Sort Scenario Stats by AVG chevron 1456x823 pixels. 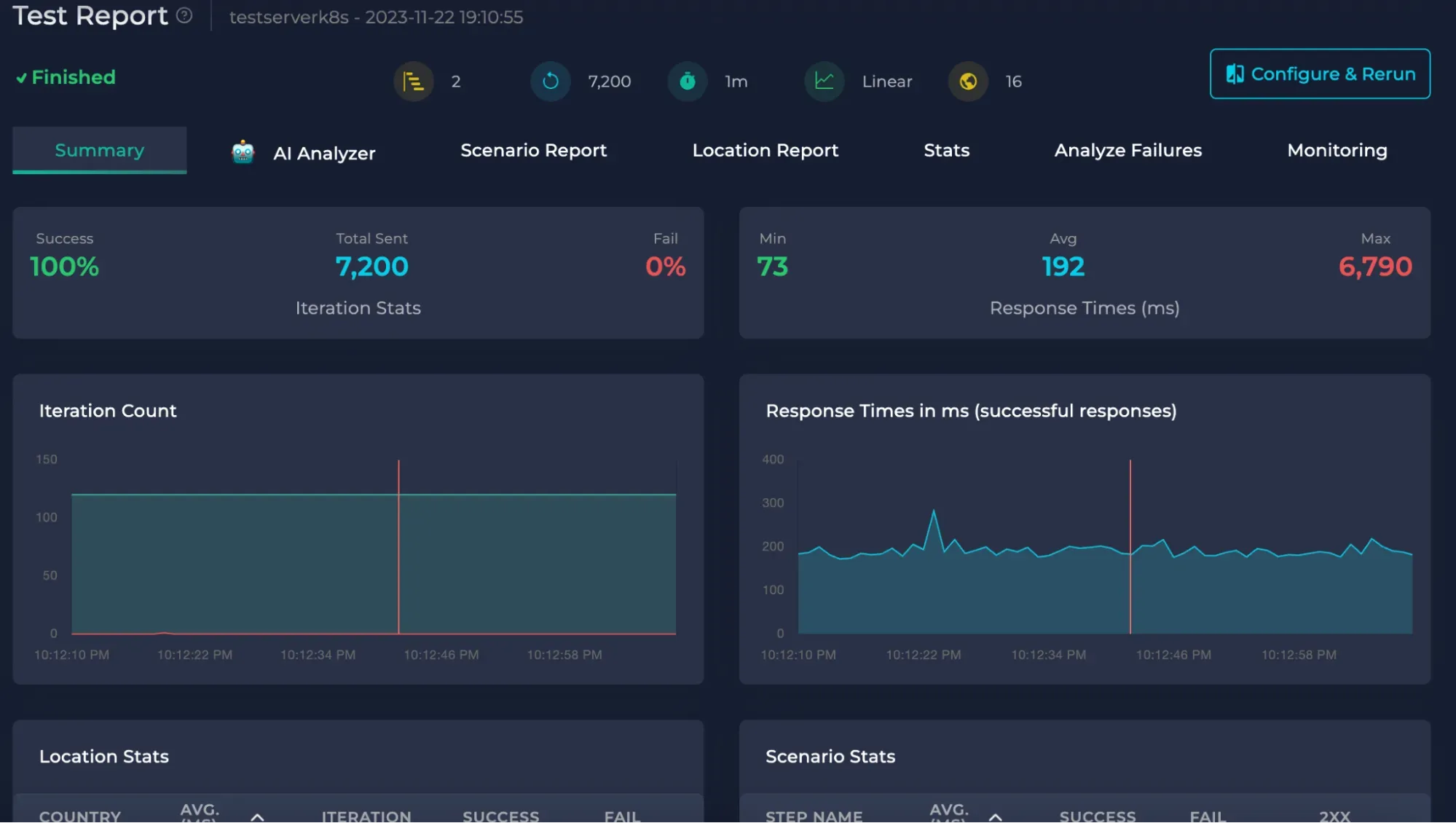995,816
